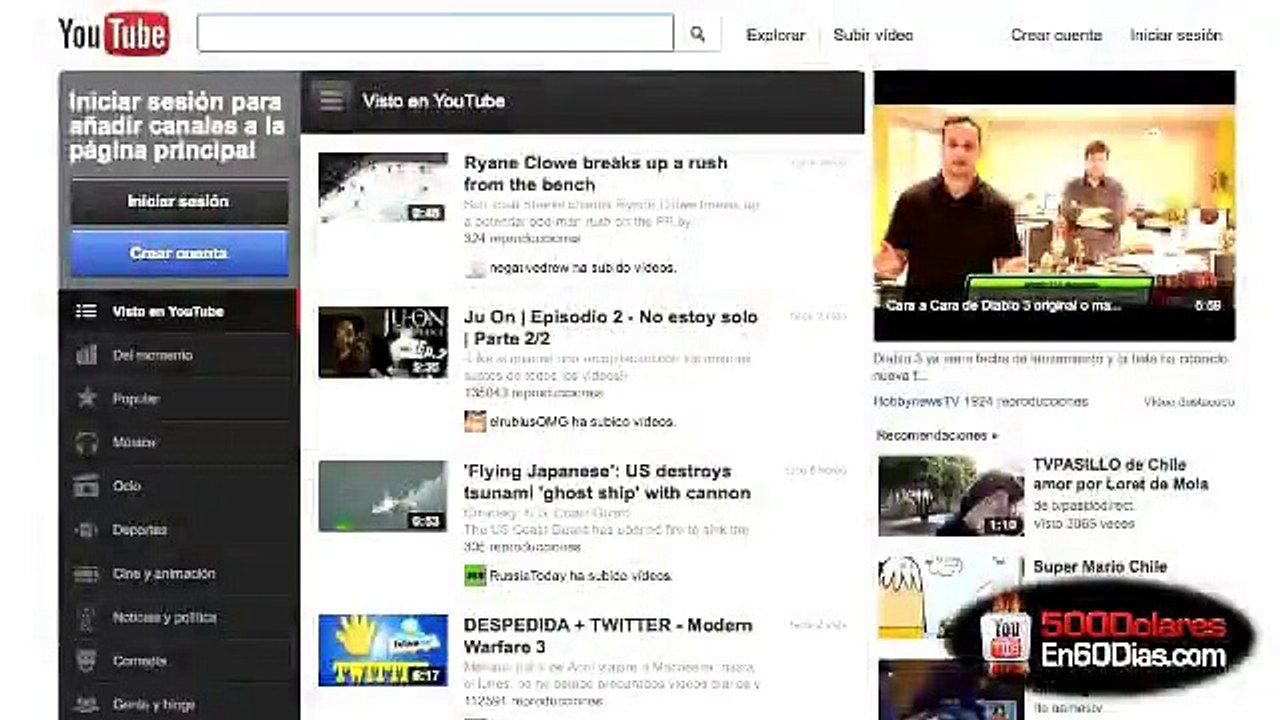The height and width of the screenshot is (720, 1280).
Task: Click the Gente y blogs icon
Action: 87,705
